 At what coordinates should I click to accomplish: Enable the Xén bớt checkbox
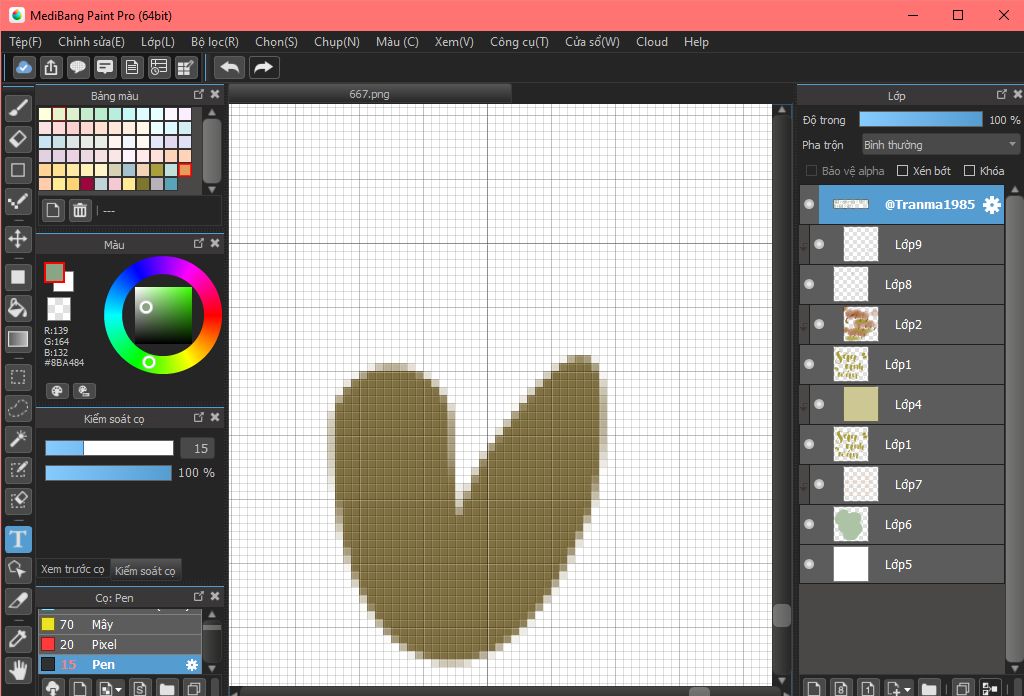tap(903, 171)
